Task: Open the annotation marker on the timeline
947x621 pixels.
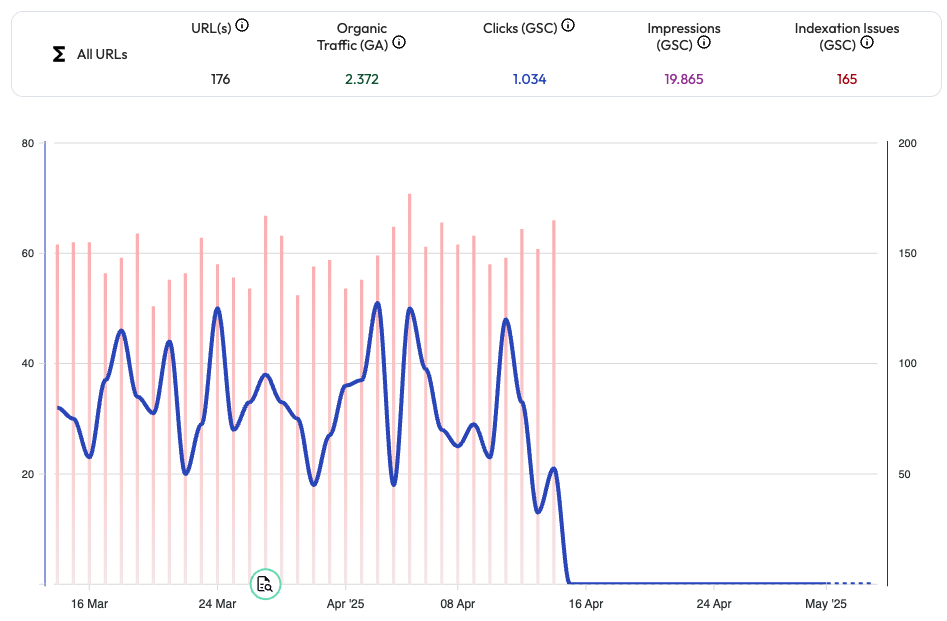Action: [265, 584]
